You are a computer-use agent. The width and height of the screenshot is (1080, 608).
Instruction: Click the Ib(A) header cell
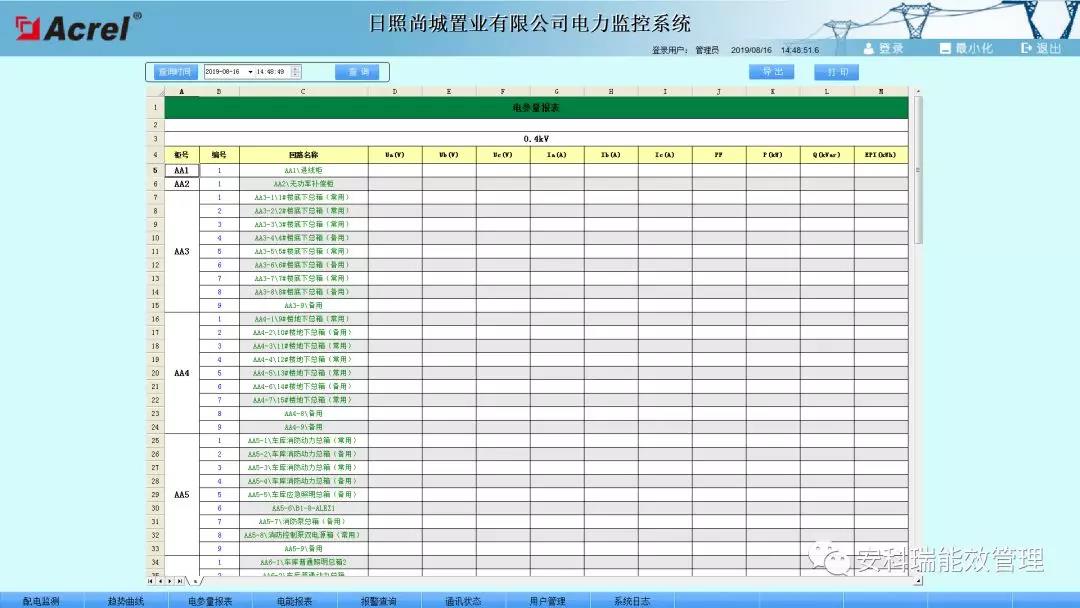[x=611, y=155]
